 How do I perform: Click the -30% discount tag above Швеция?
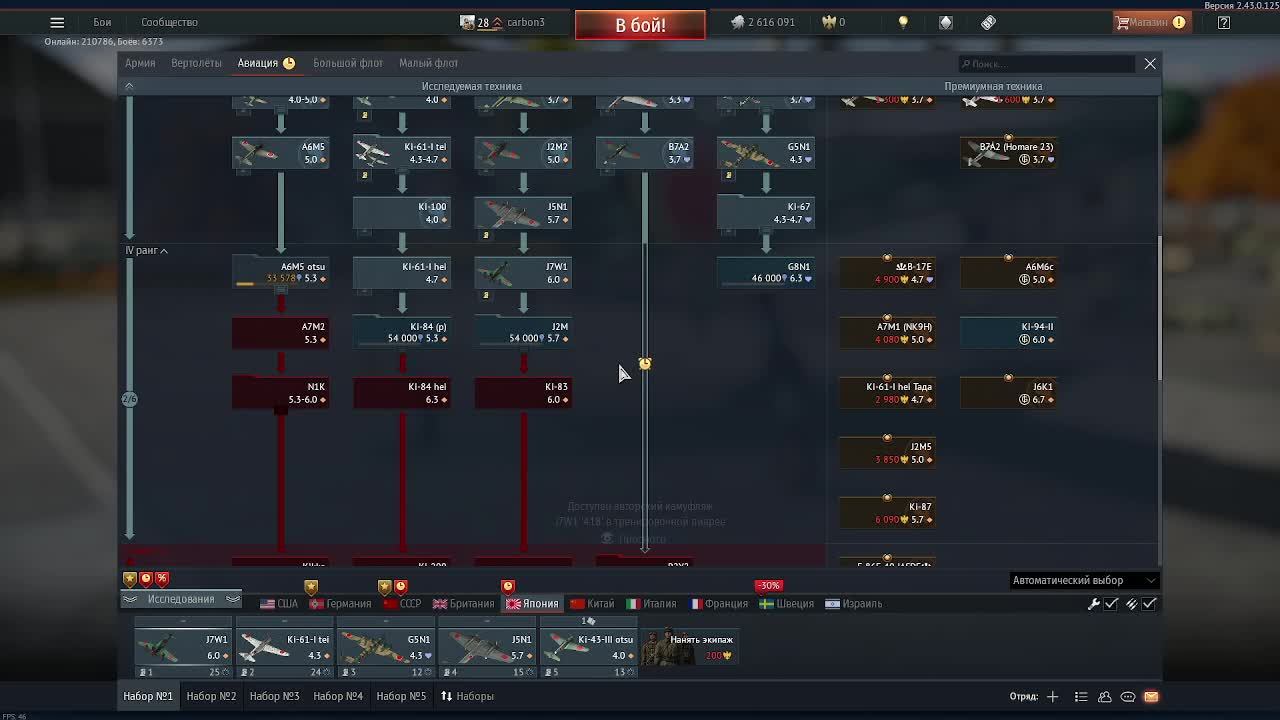tap(768, 585)
